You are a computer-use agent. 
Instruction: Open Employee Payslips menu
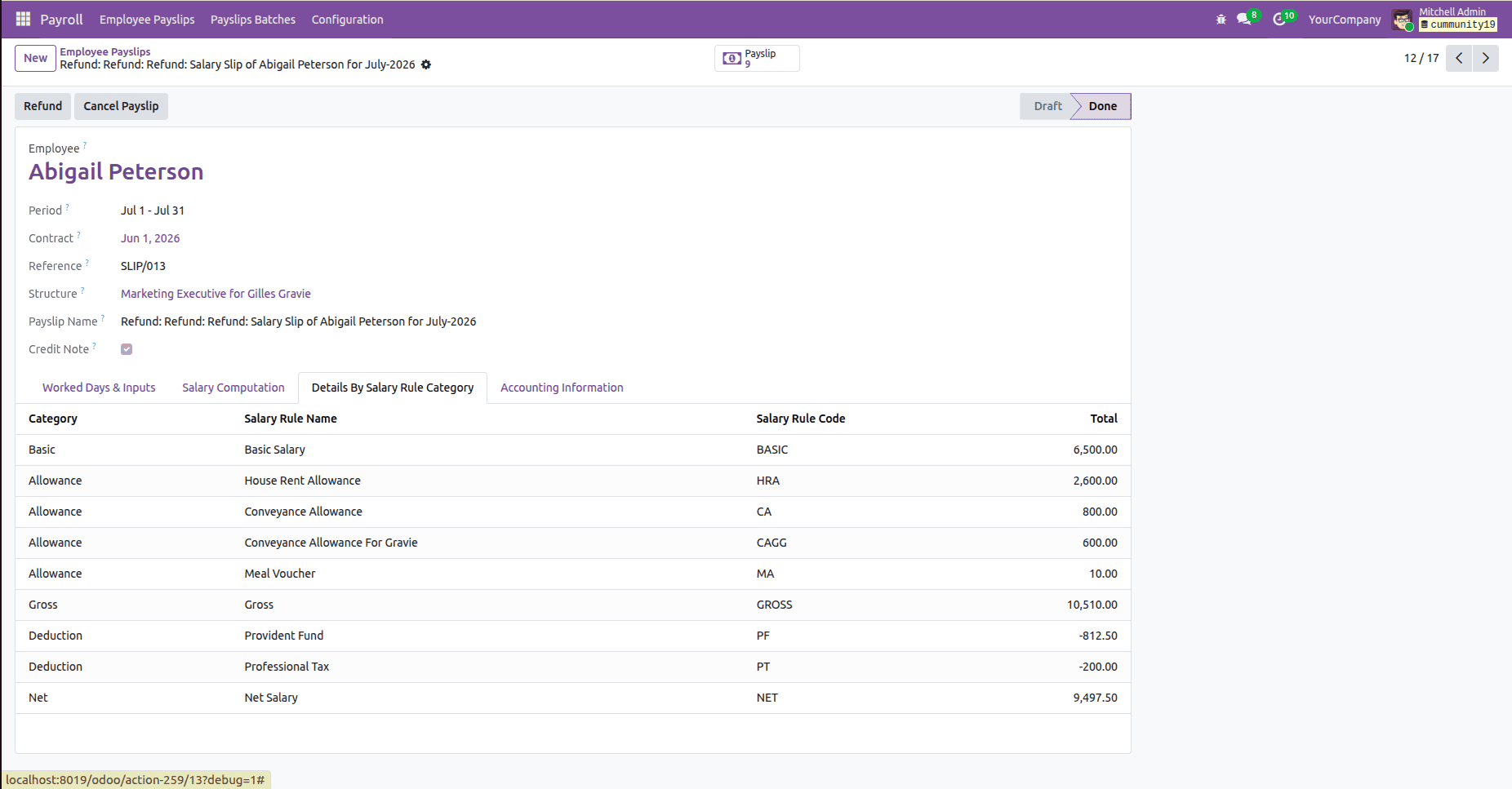[x=147, y=20]
